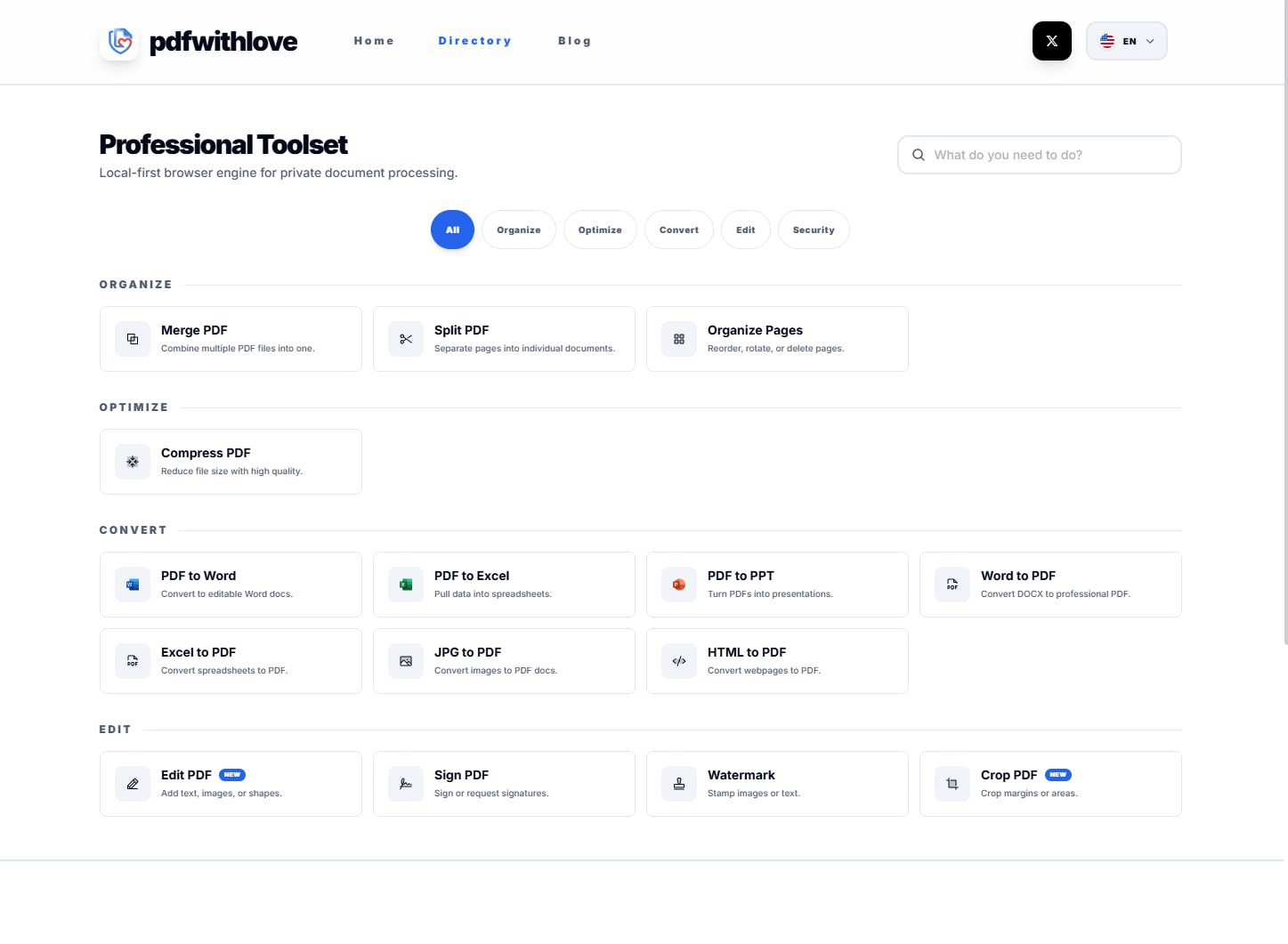
Task: Click the 'What do you need to do?' search field
Action: (x=1050, y=155)
